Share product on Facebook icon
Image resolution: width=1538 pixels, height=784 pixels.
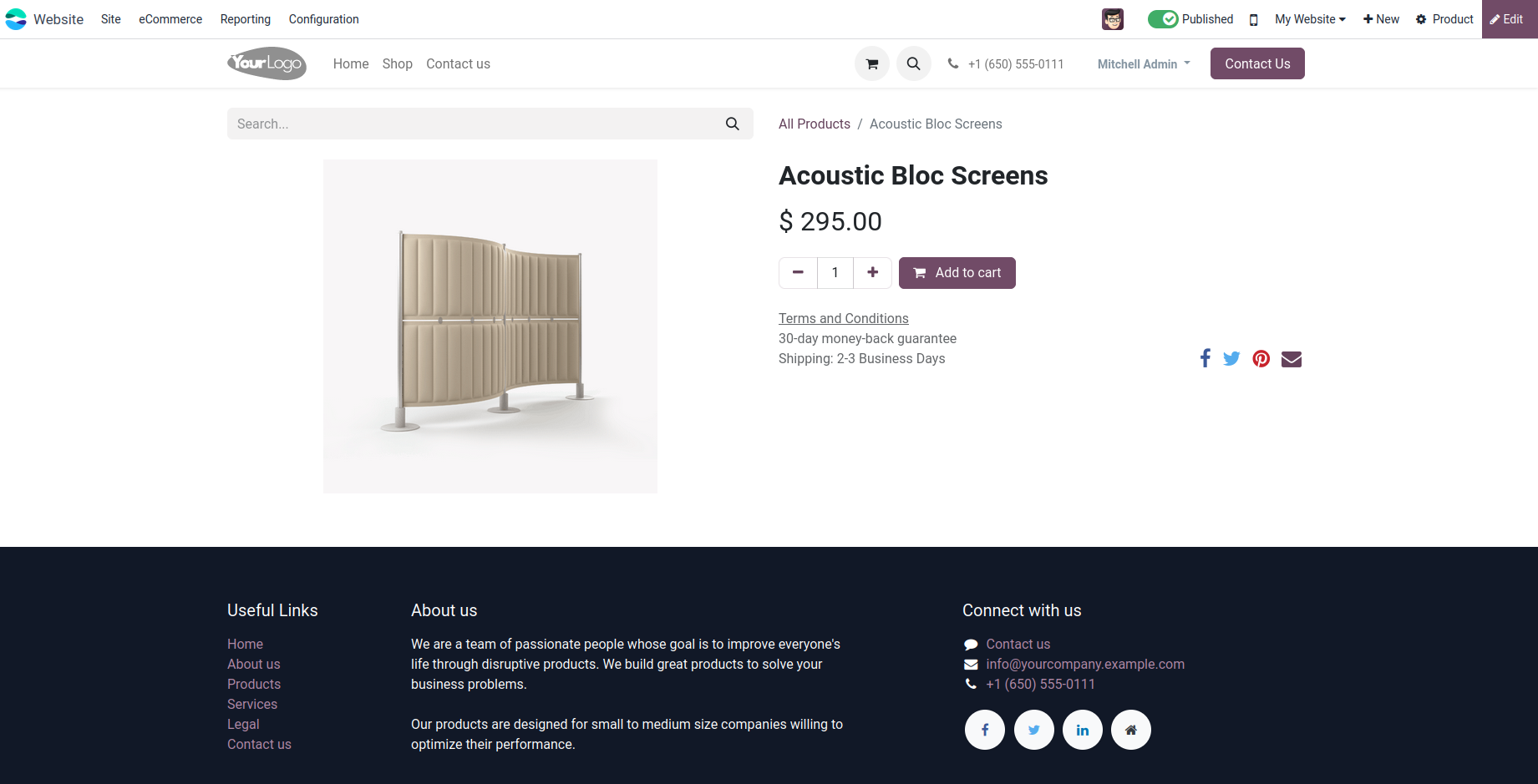[1205, 358]
